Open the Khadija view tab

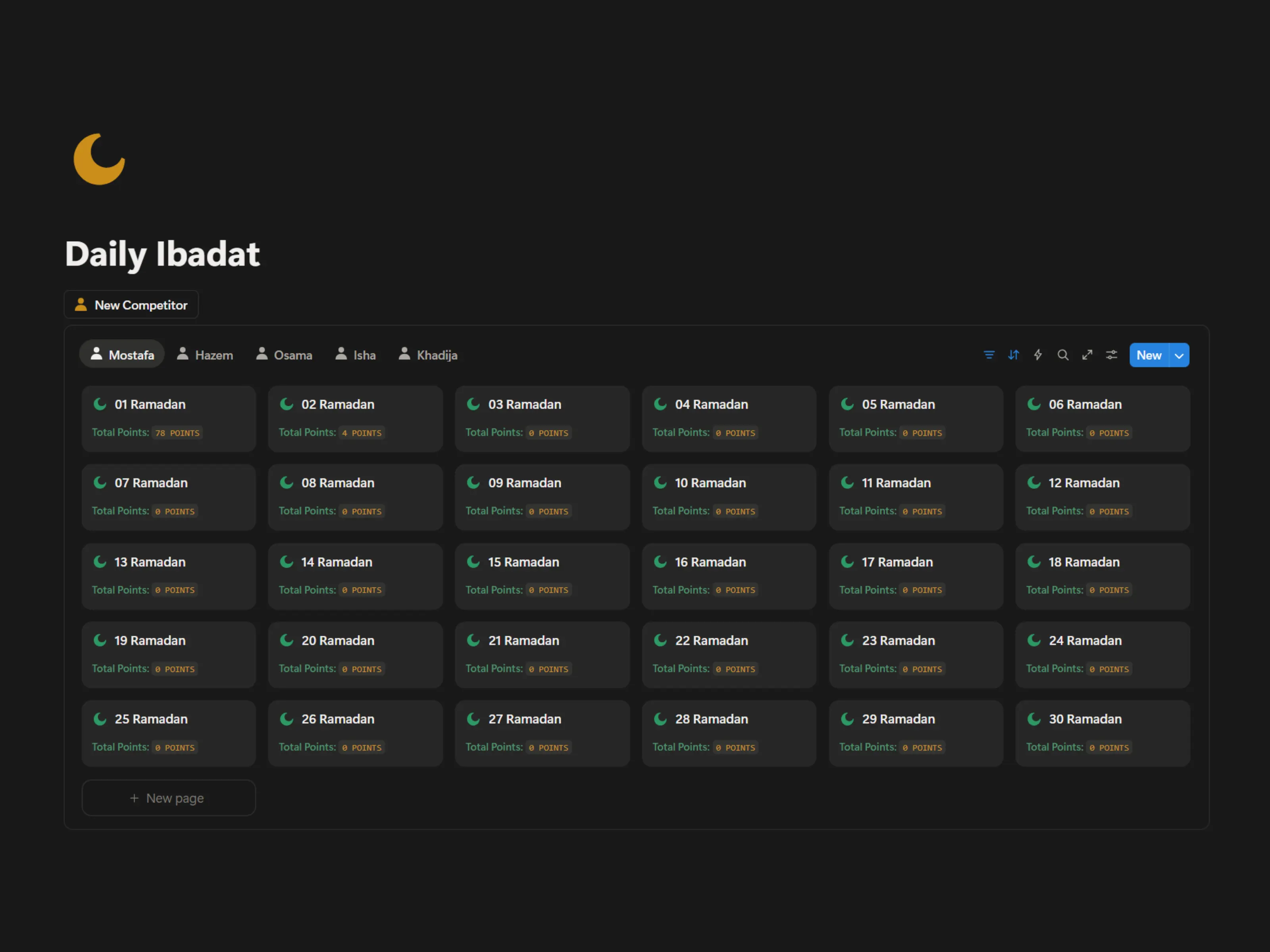point(428,355)
